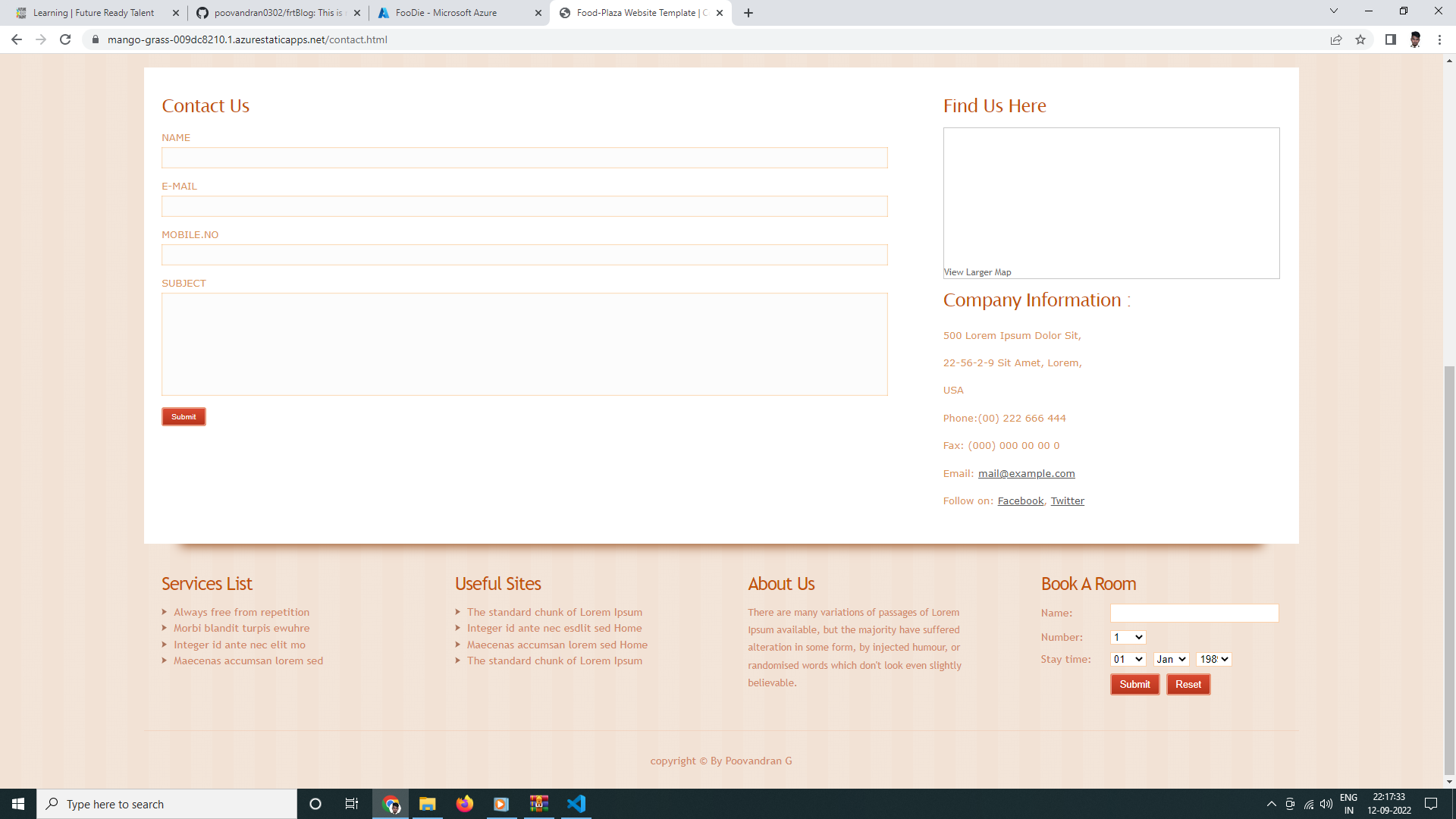This screenshot has width=1456, height=819.
Task: Submit the Contact Us form
Action: (x=183, y=416)
